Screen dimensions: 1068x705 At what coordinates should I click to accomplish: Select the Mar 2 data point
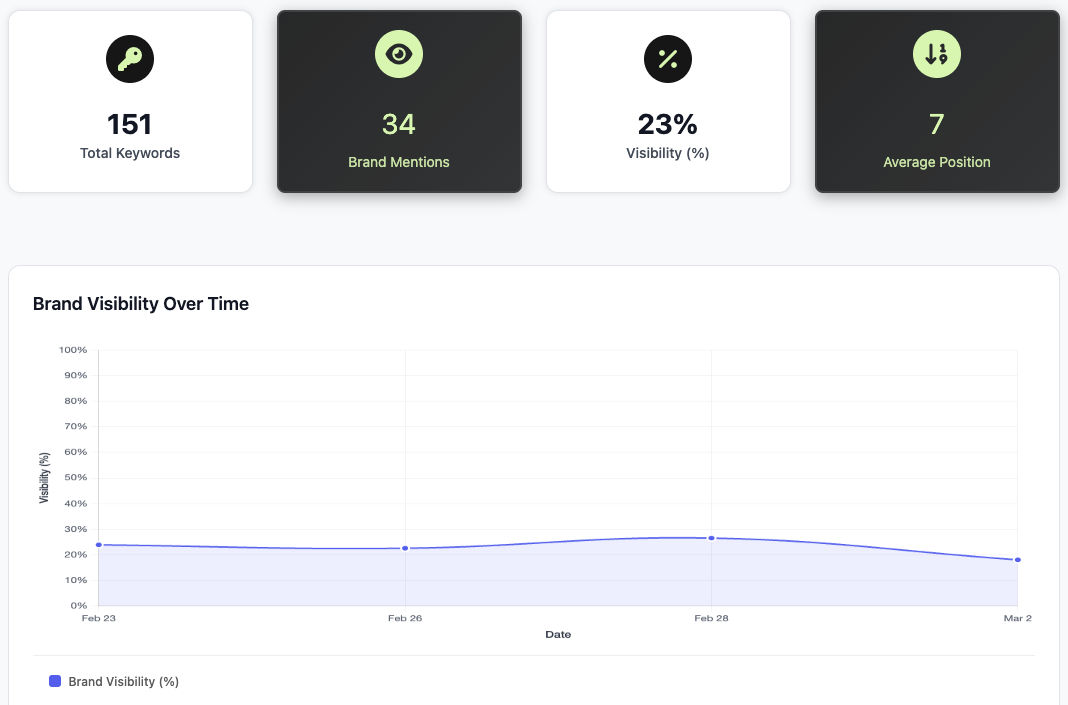pos(1017,560)
